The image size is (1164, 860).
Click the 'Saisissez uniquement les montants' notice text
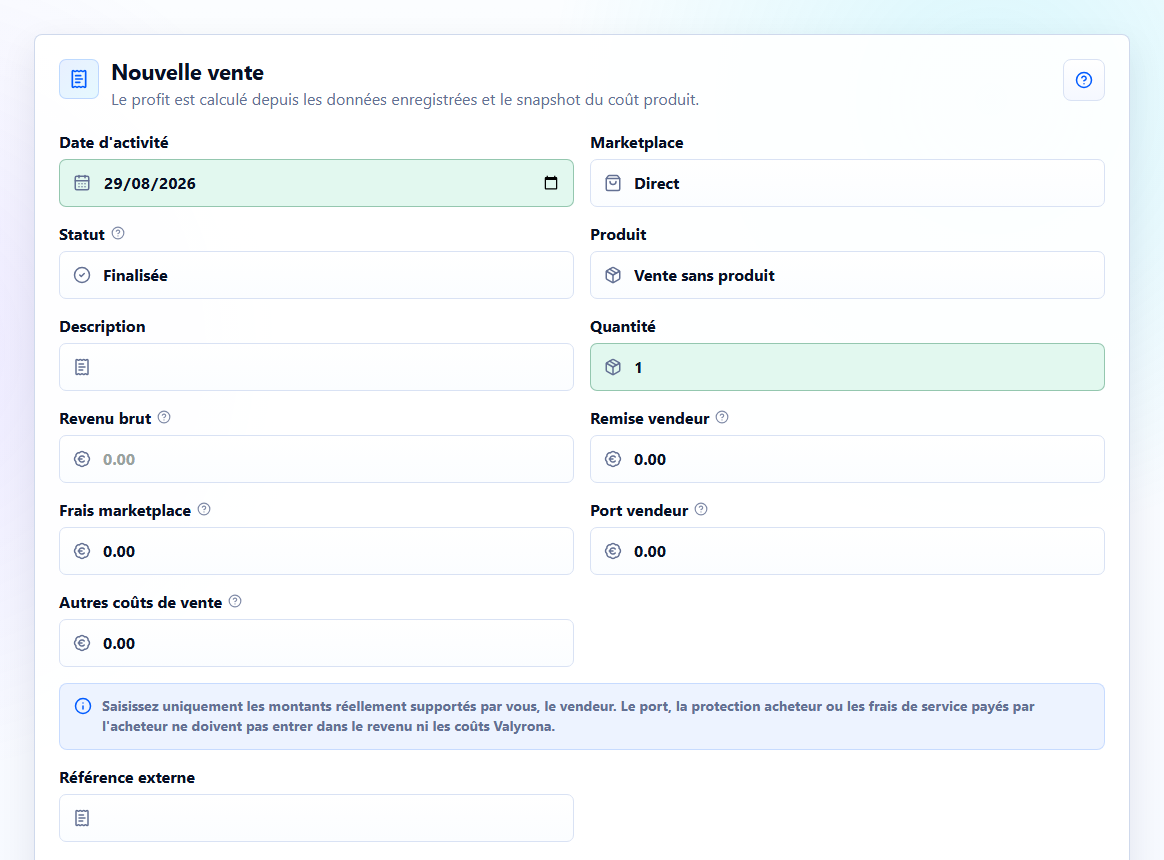tap(568, 716)
